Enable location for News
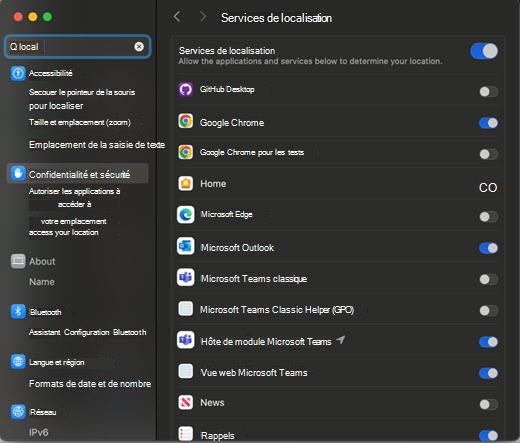 (x=489, y=405)
